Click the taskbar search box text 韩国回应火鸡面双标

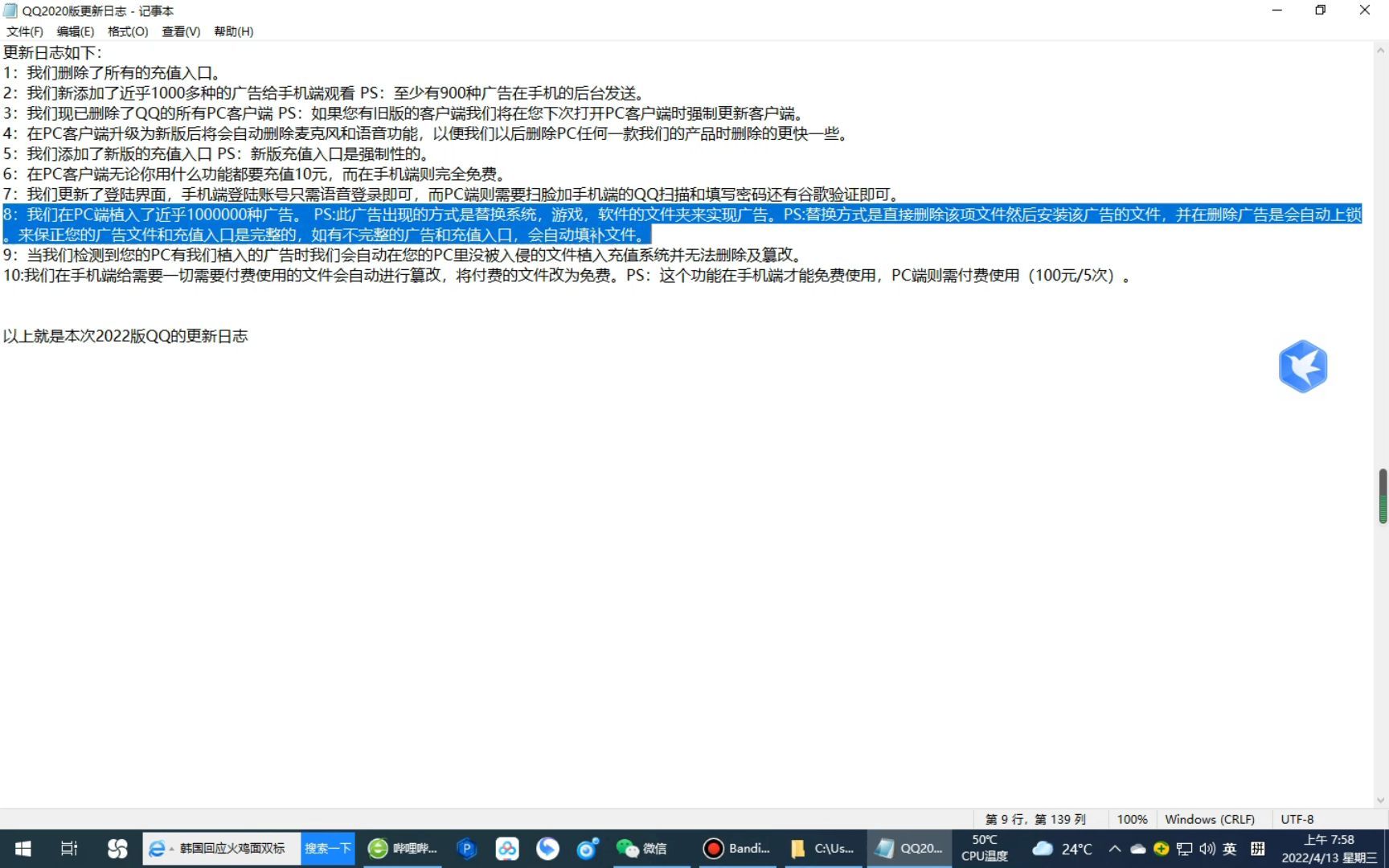click(232, 849)
